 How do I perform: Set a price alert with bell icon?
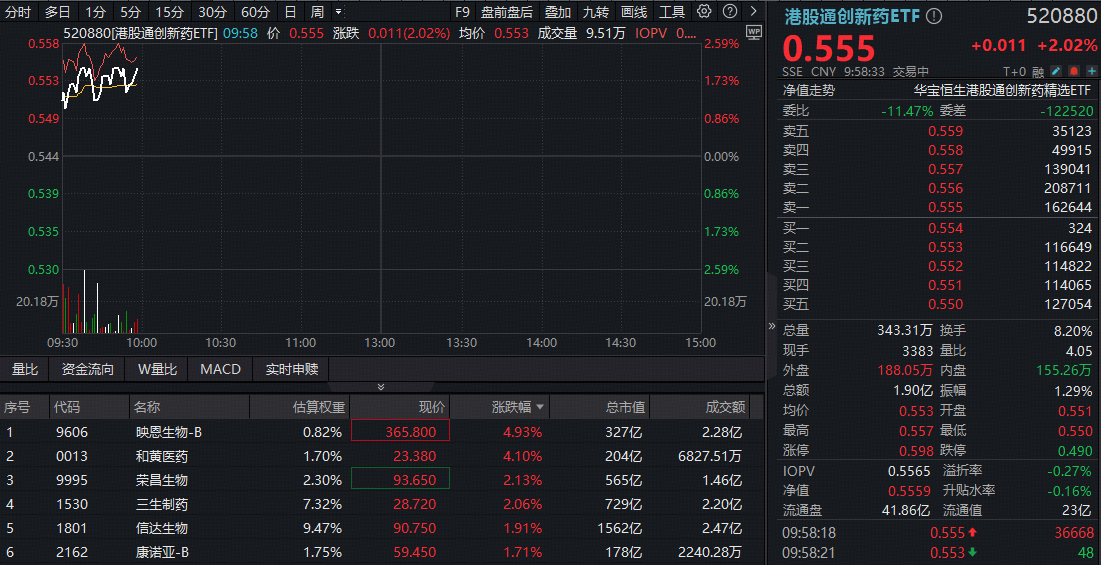(x=1074, y=72)
